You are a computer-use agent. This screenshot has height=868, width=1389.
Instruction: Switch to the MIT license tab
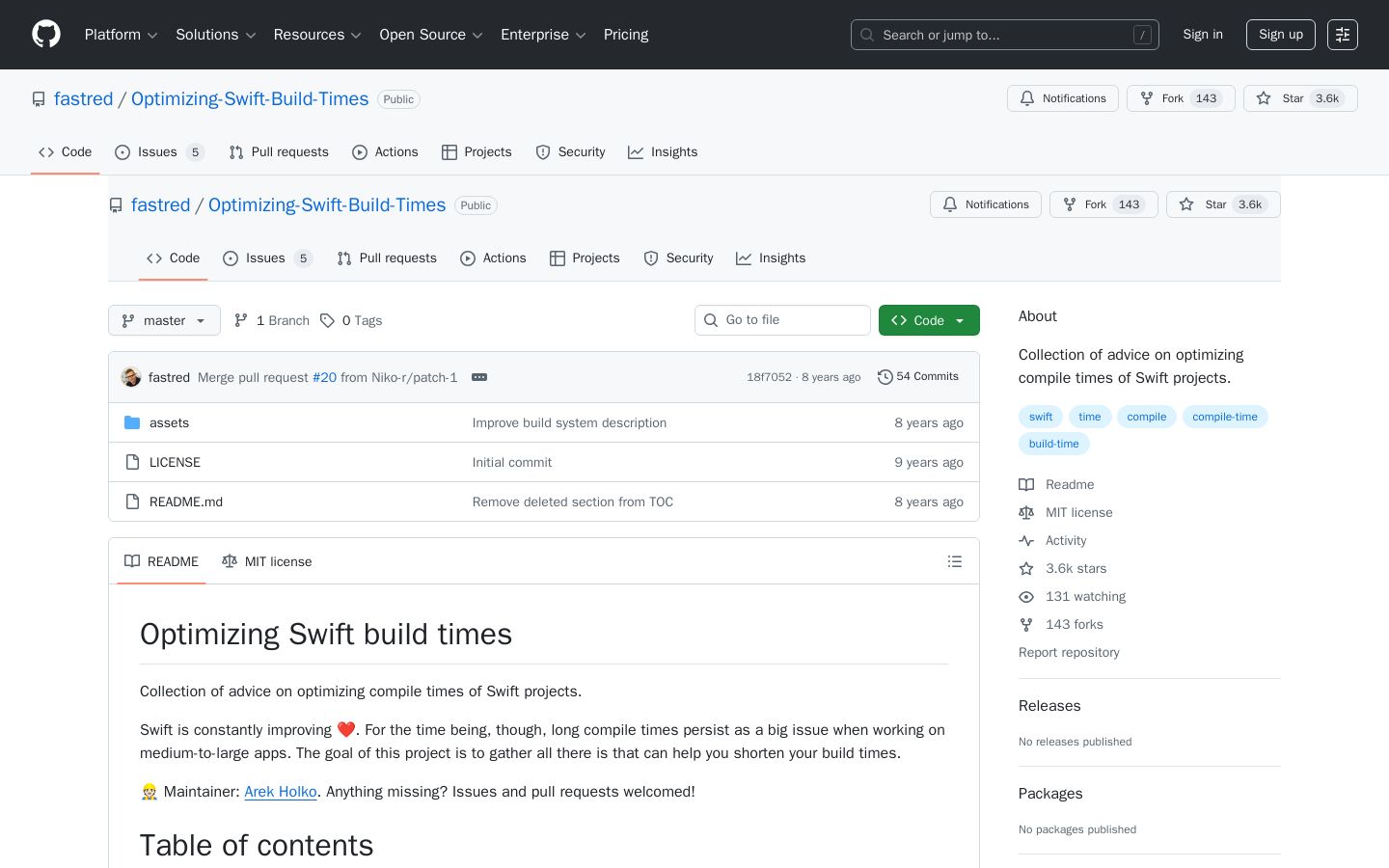click(267, 561)
